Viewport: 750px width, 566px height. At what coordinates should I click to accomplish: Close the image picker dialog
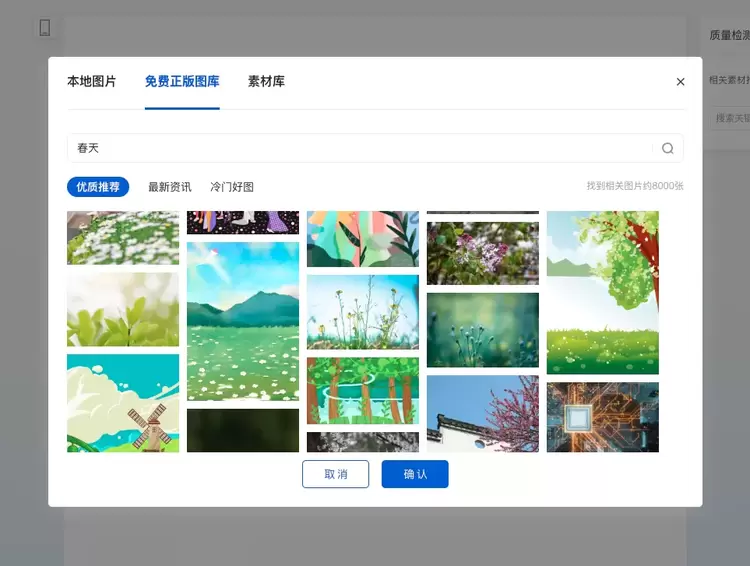[x=680, y=82]
